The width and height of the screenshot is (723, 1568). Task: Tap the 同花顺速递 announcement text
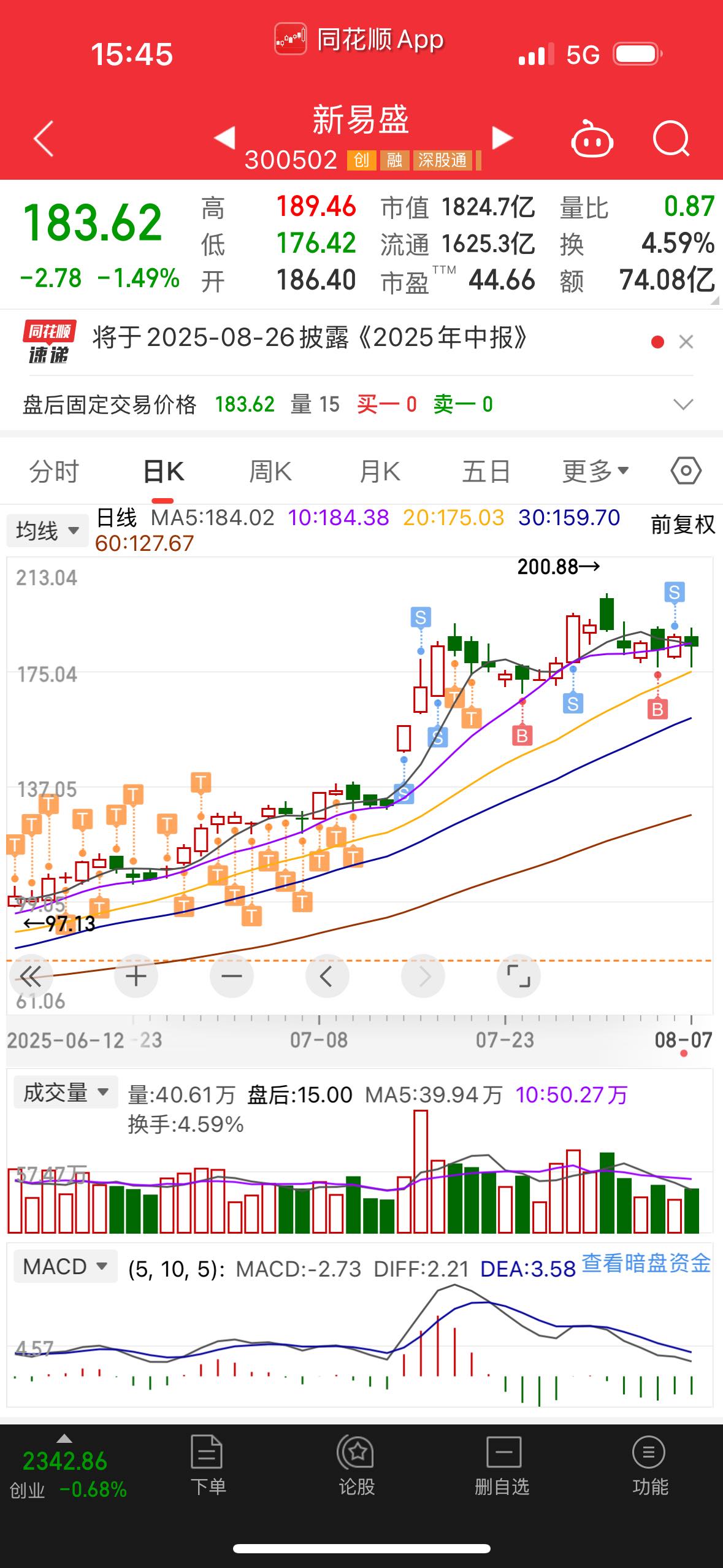click(x=310, y=337)
